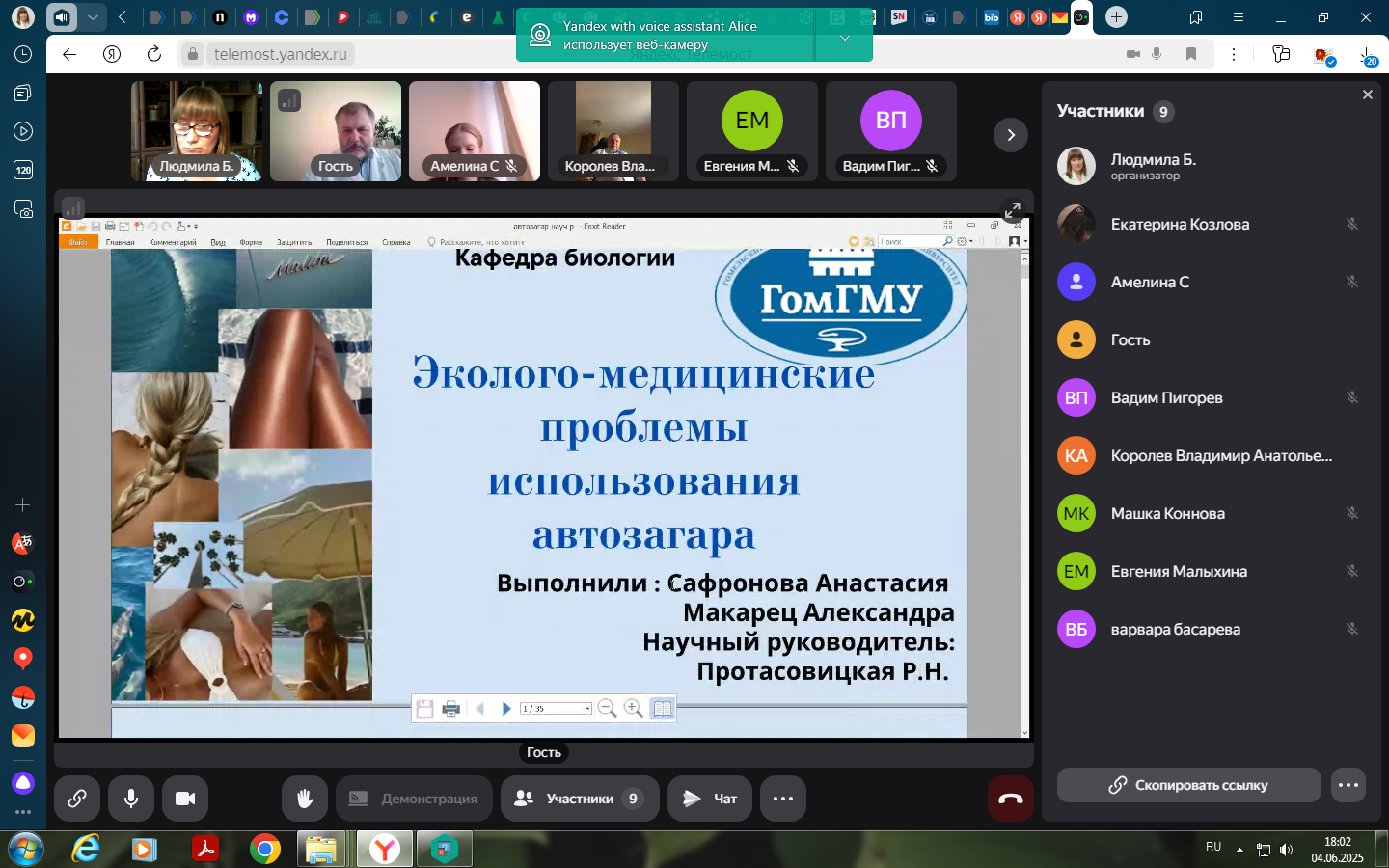The image size is (1389, 868).
Task: Reload the telemost.yandex.ru page
Action: coord(154,54)
